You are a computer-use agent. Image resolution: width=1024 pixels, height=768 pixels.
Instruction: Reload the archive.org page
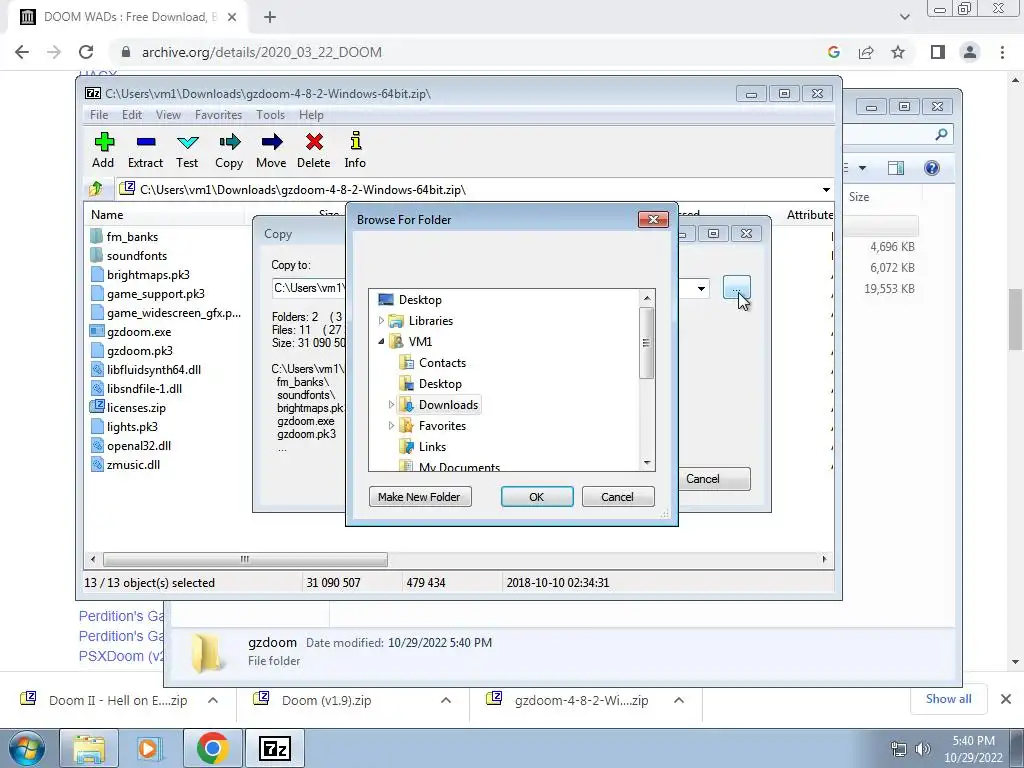[x=86, y=52]
